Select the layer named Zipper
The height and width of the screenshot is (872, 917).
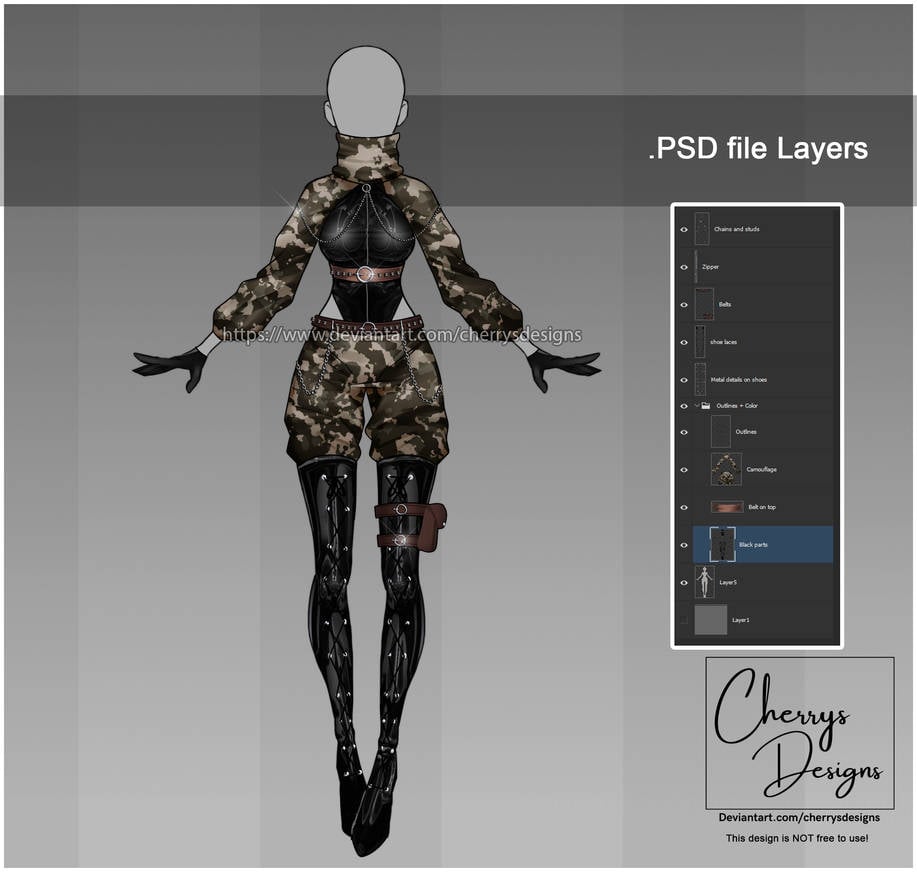point(711,267)
